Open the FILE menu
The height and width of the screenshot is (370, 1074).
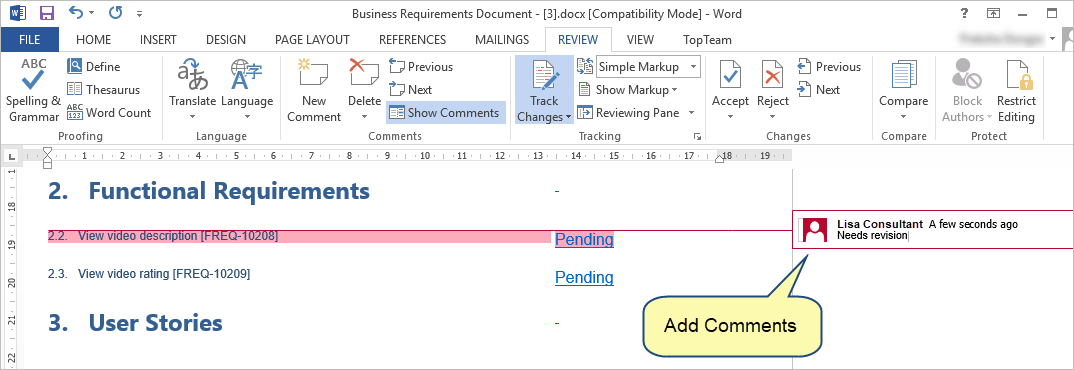click(29, 40)
